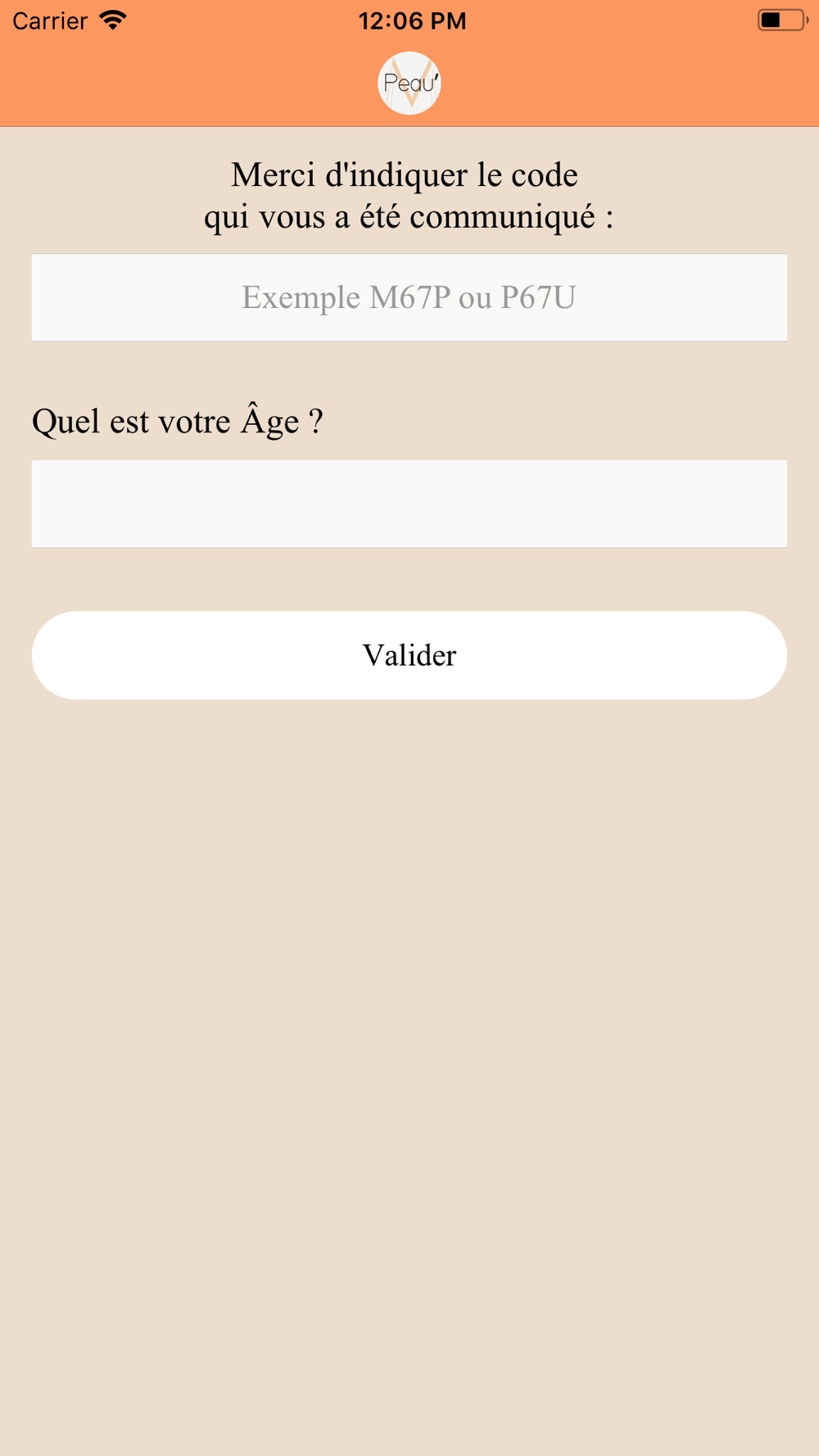Click the "qui vous a été communiqué" line

(409, 216)
